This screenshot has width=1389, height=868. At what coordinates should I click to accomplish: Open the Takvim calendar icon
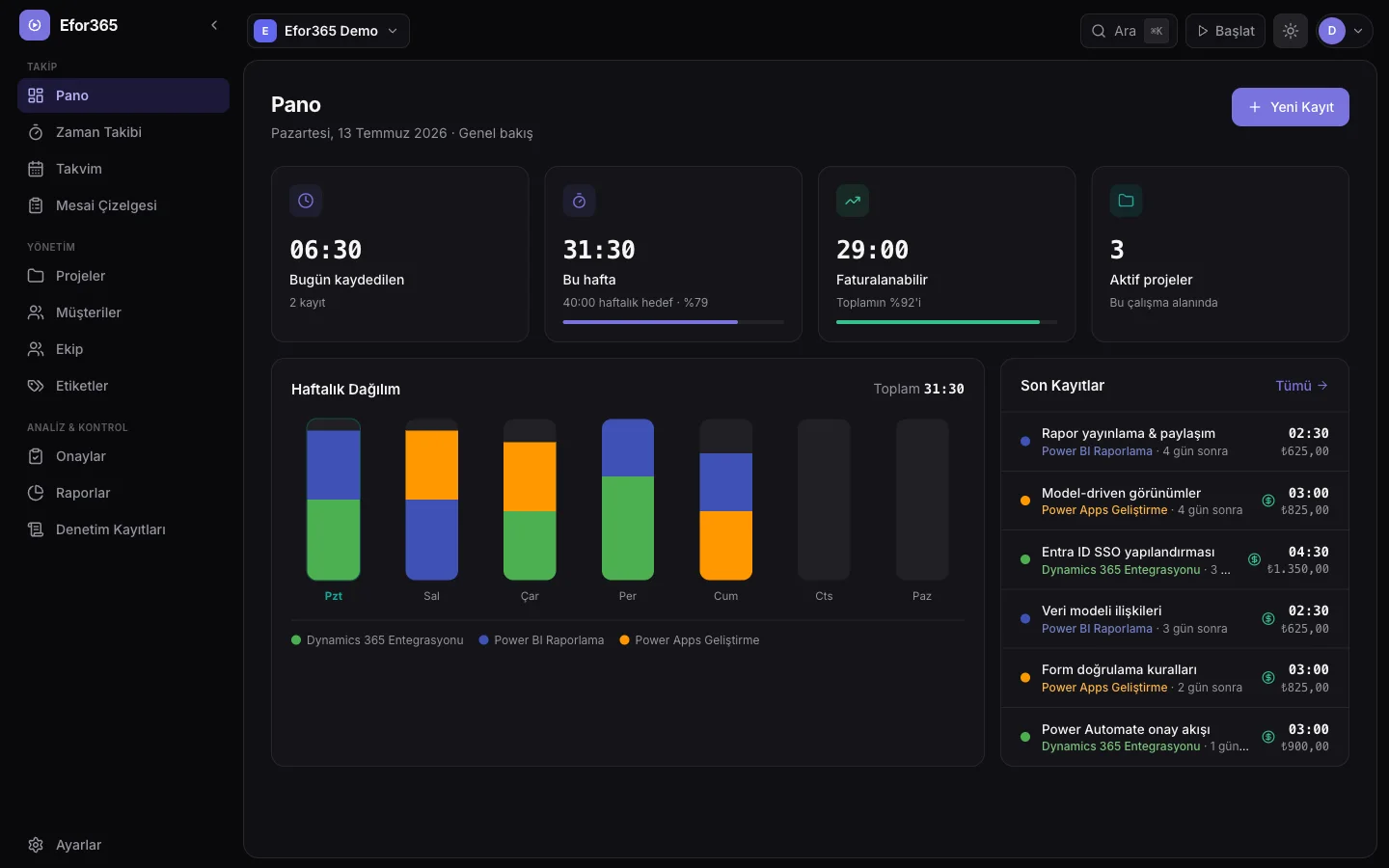36,169
